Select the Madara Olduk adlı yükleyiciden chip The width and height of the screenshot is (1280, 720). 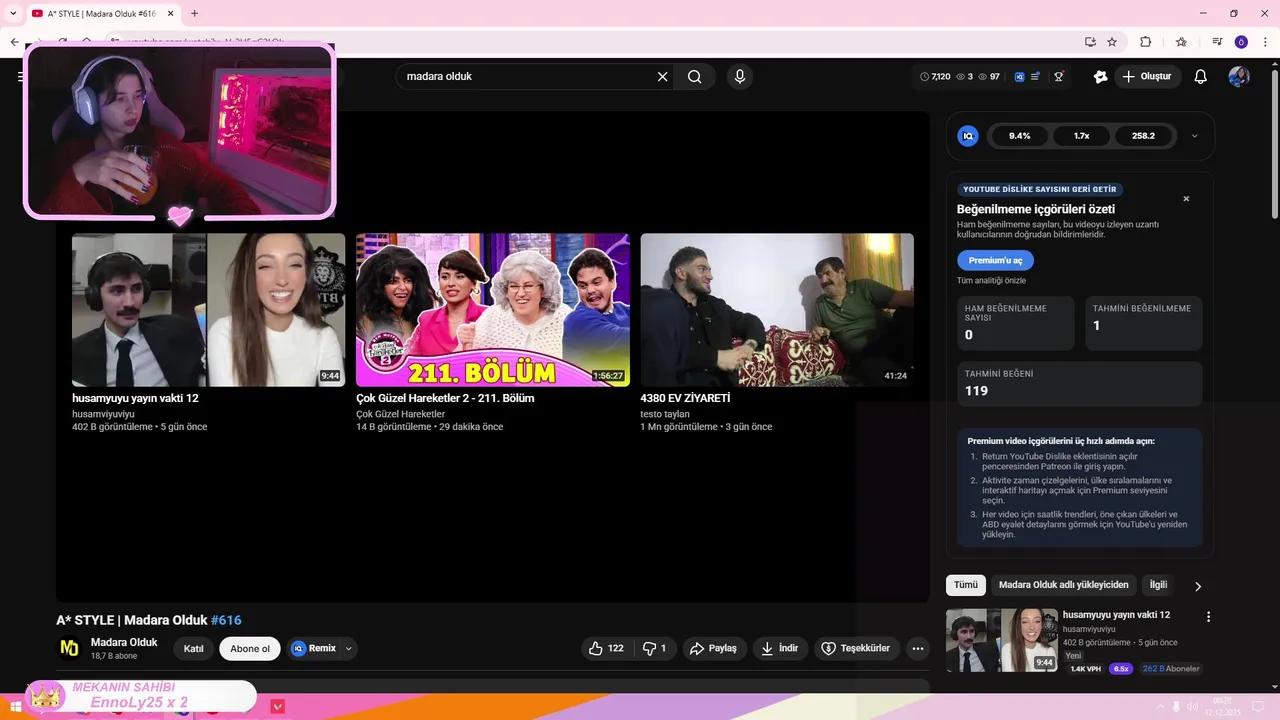coord(1063,585)
